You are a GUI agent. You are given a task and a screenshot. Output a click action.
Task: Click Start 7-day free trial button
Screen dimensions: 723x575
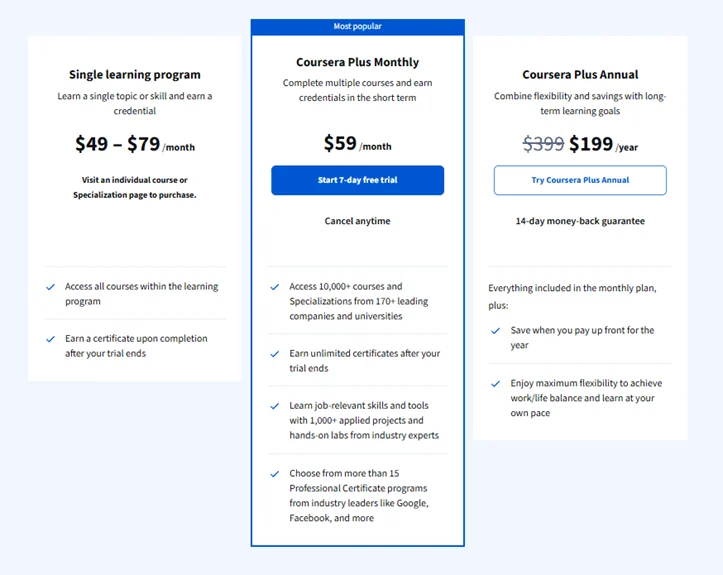(357, 180)
